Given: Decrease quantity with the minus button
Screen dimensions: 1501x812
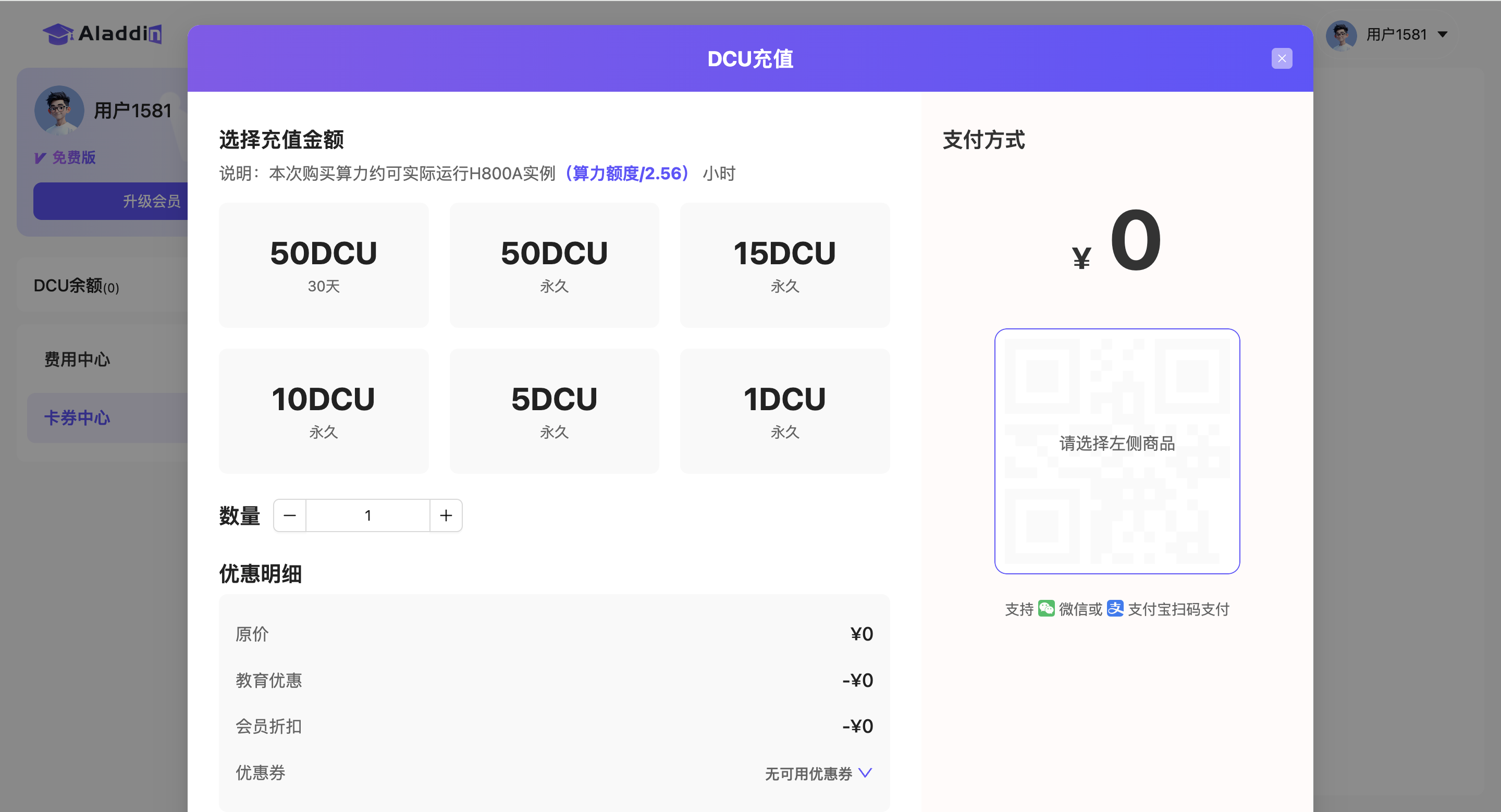Looking at the screenshot, I should click(290, 515).
